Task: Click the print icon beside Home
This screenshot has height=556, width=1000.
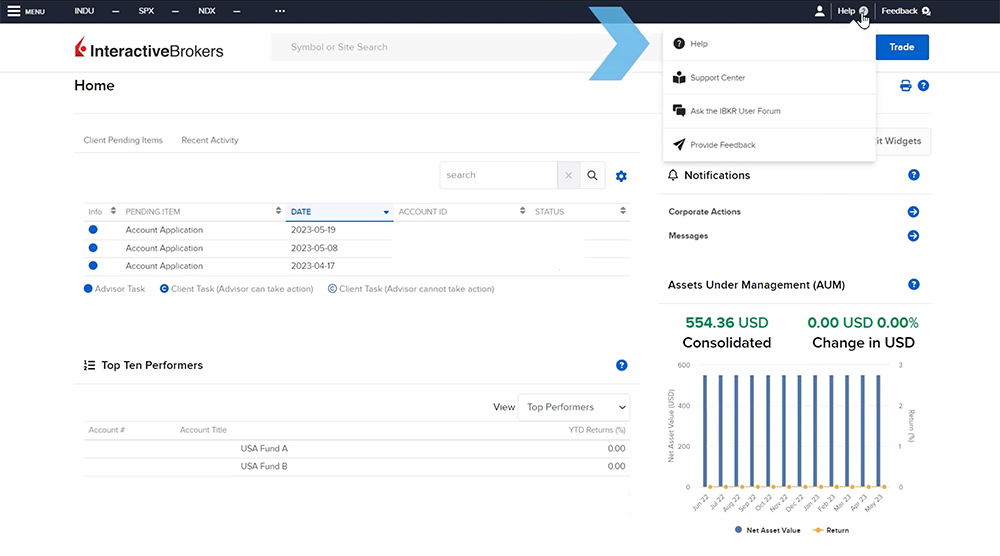Action: tap(906, 86)
